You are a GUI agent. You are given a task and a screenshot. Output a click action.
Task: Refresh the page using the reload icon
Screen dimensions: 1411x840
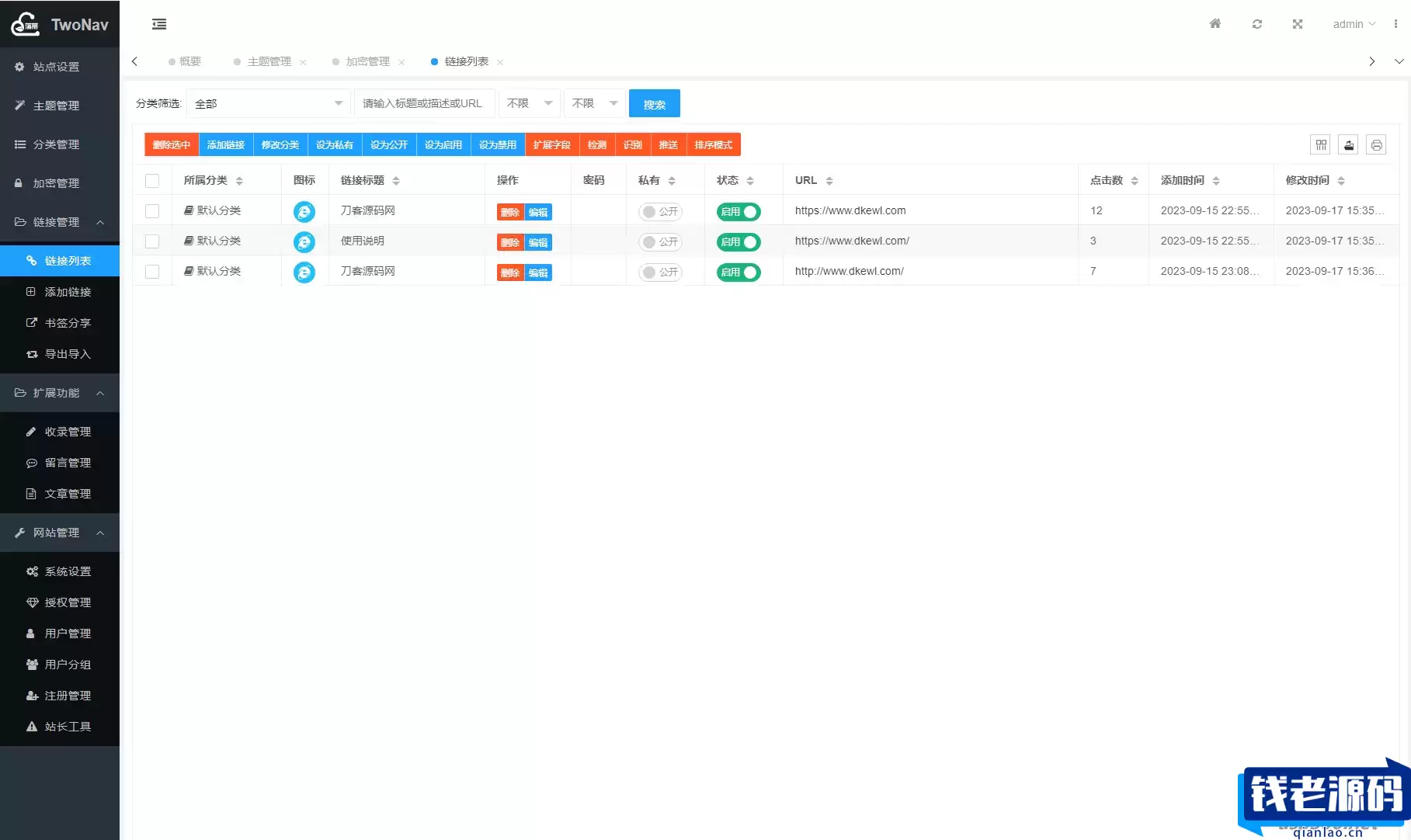point(1257,24)
